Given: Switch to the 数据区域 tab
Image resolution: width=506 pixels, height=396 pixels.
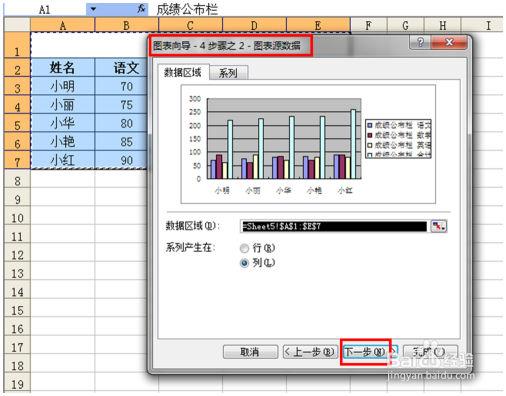Looking at the screenshot, I should 183,72.
